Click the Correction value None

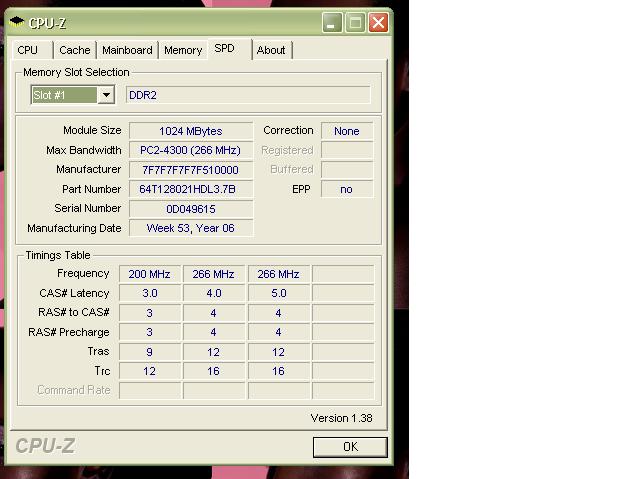(347, 131)
